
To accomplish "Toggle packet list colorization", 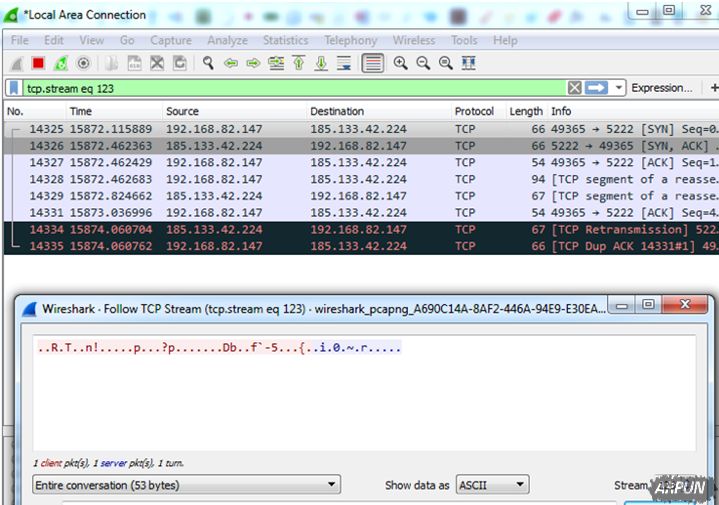I will click(373, 63).
